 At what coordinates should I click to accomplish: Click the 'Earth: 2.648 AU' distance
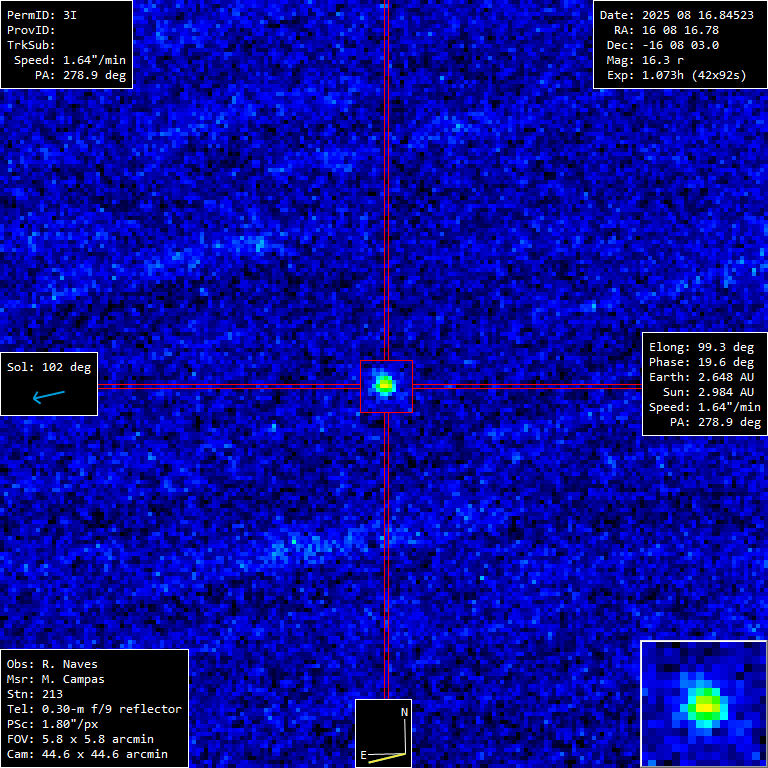pos(701,377)
